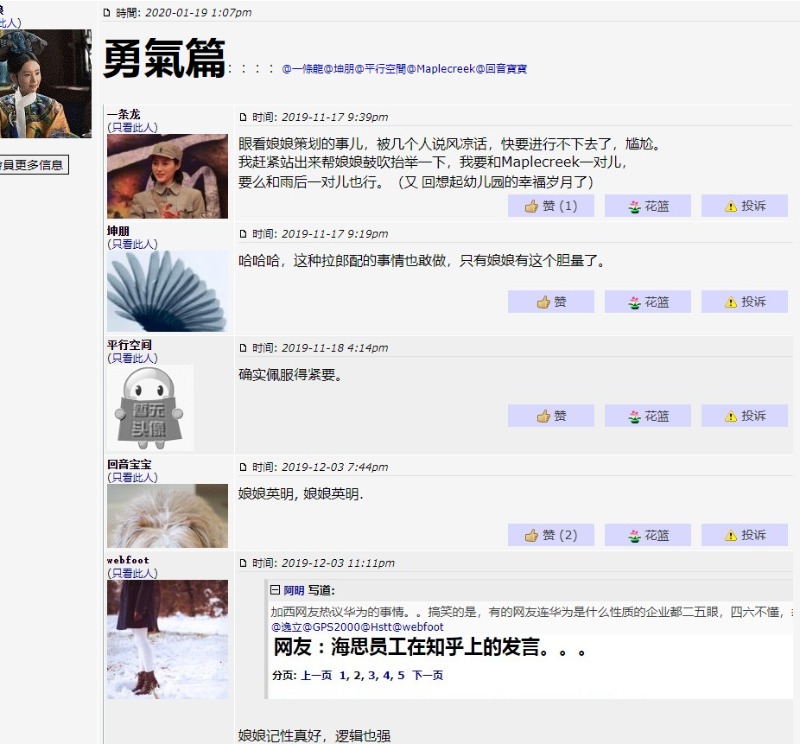Click timestamp 2019-12-03 11:11pm
Image resolution: width=800 pixels, height=744 pixels.
[338, 563]
